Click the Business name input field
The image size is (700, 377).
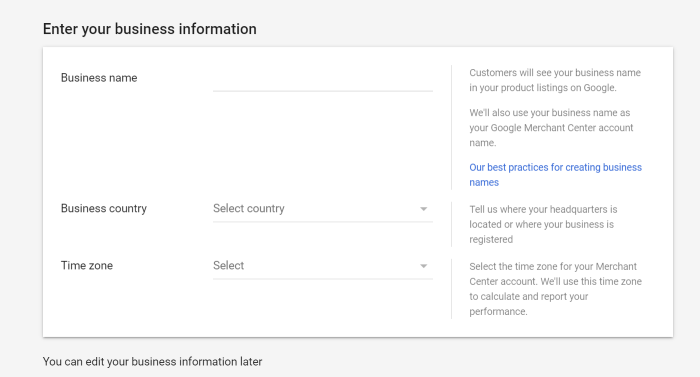(x=323, y=80)
